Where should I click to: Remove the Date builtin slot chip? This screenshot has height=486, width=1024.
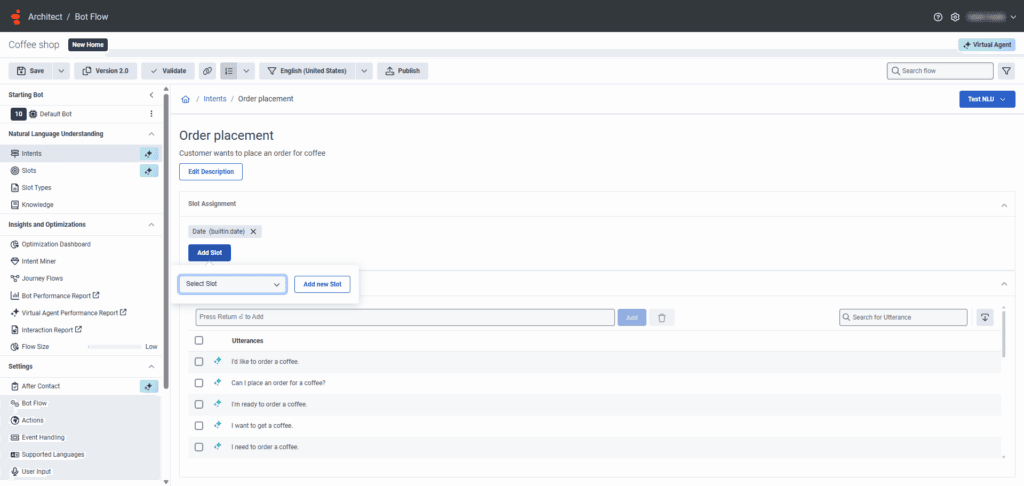click(254, 231)
